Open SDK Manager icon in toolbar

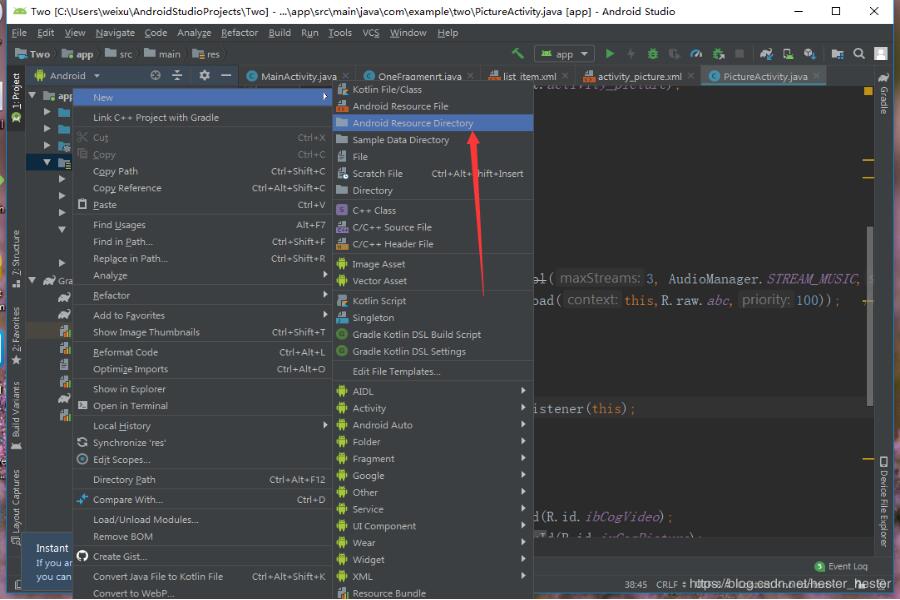(810, 53)
